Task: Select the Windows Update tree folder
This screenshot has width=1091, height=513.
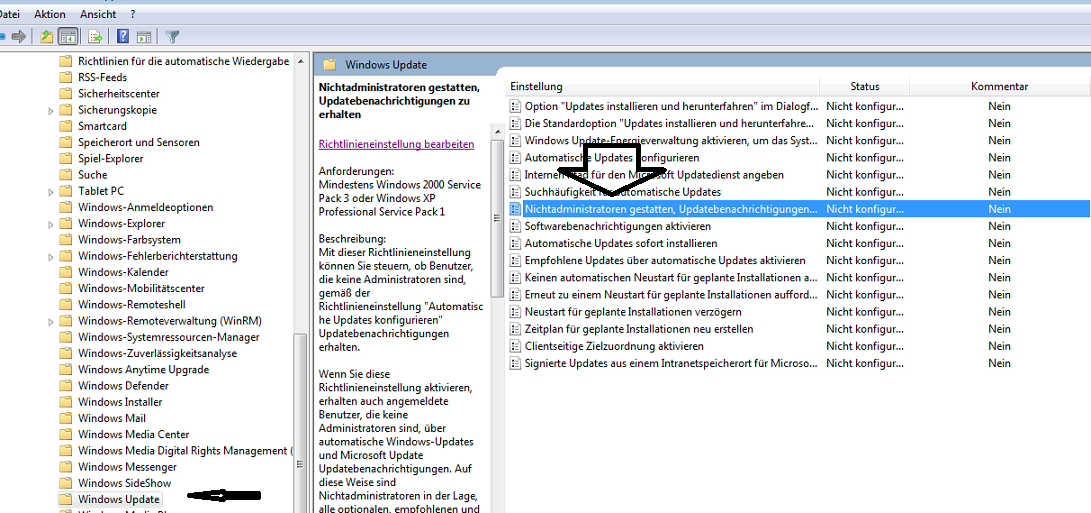Action: (118, 499)
